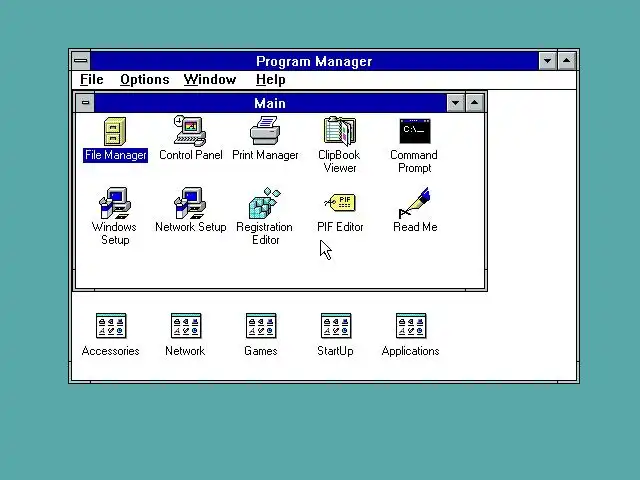Maximize the Main group window

(474, 103)
